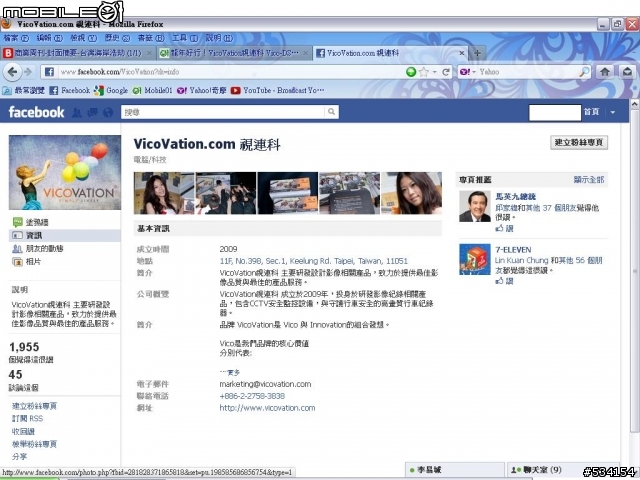This screenshot has width=640, height=480.
Task: Click the Firefox forward arrow button
Action: 28,72
